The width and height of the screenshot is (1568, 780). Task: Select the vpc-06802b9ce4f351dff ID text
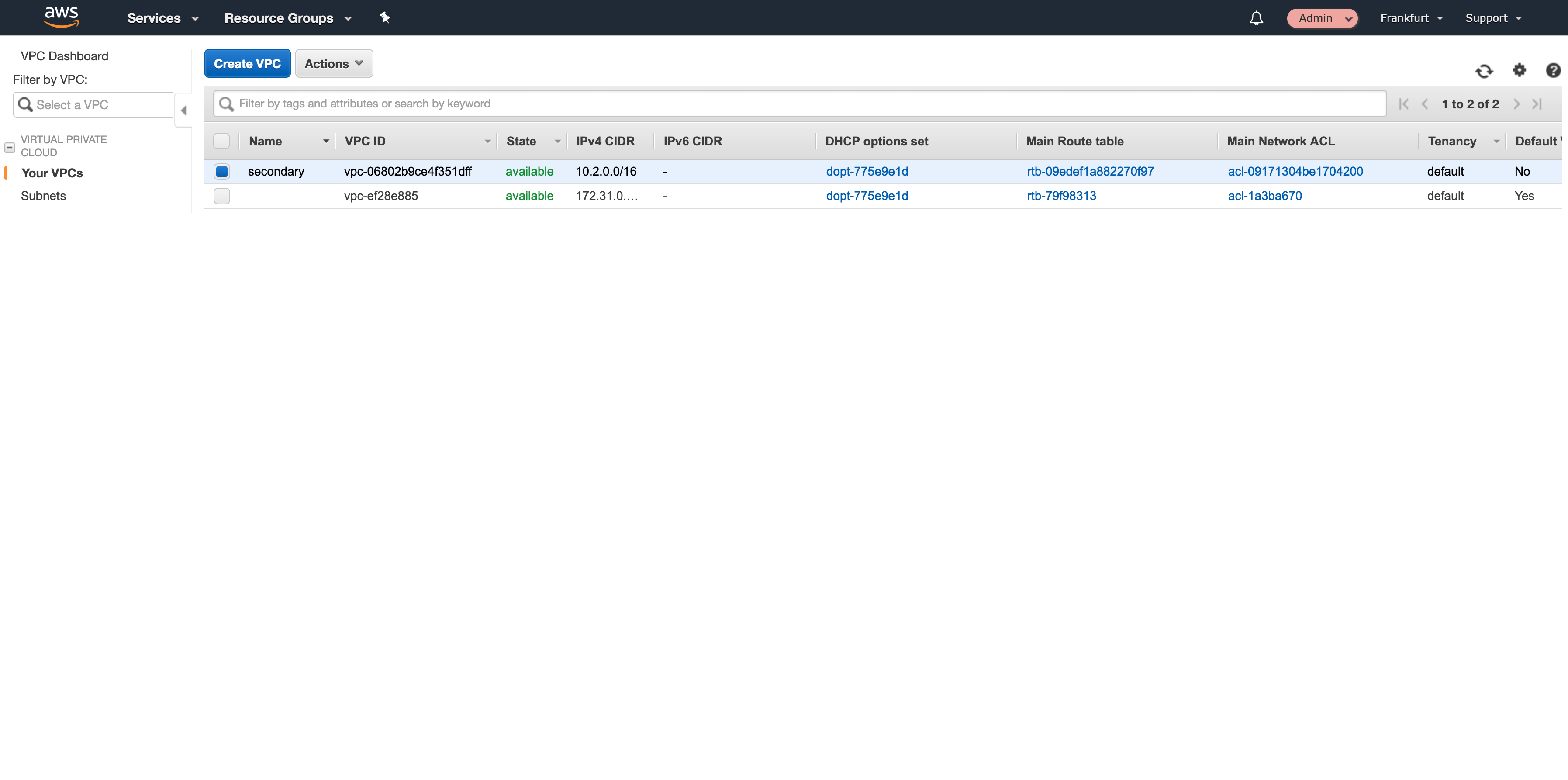click(x=408, y=172)
